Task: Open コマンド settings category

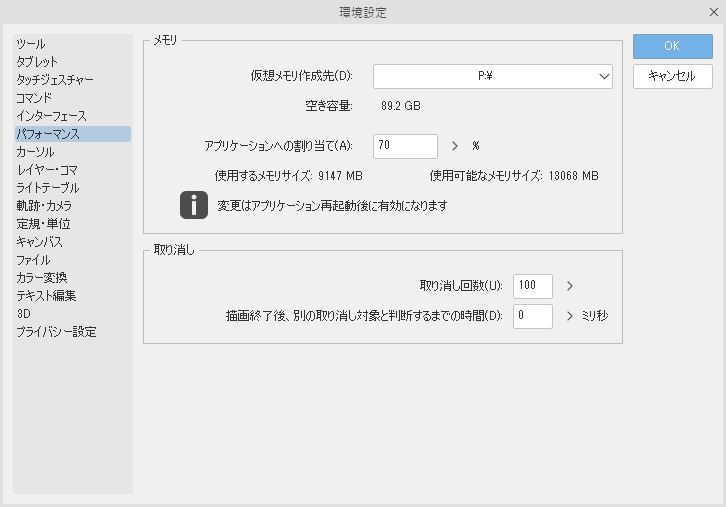Action: pos(34,98)
